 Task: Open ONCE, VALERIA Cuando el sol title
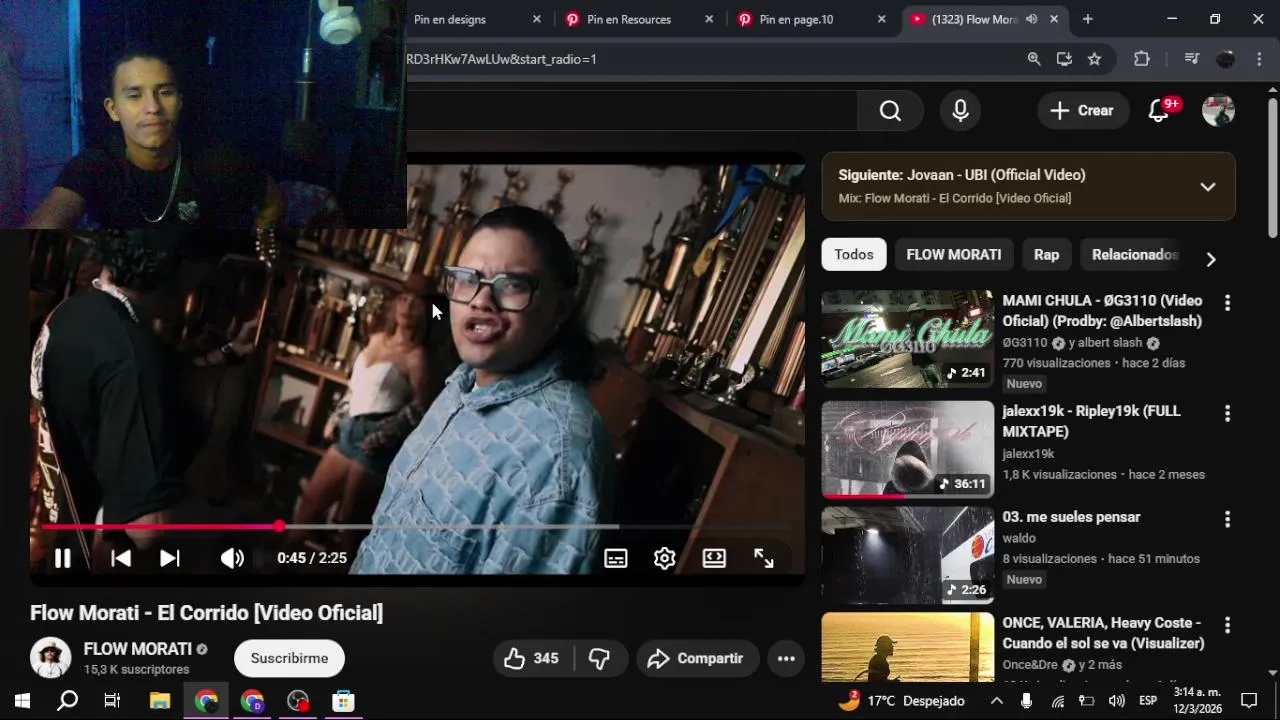pos(1103,633)
